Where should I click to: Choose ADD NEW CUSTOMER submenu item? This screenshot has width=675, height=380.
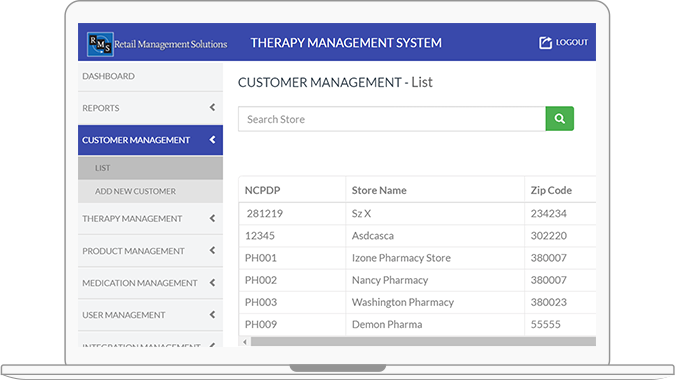pos(150,191)
